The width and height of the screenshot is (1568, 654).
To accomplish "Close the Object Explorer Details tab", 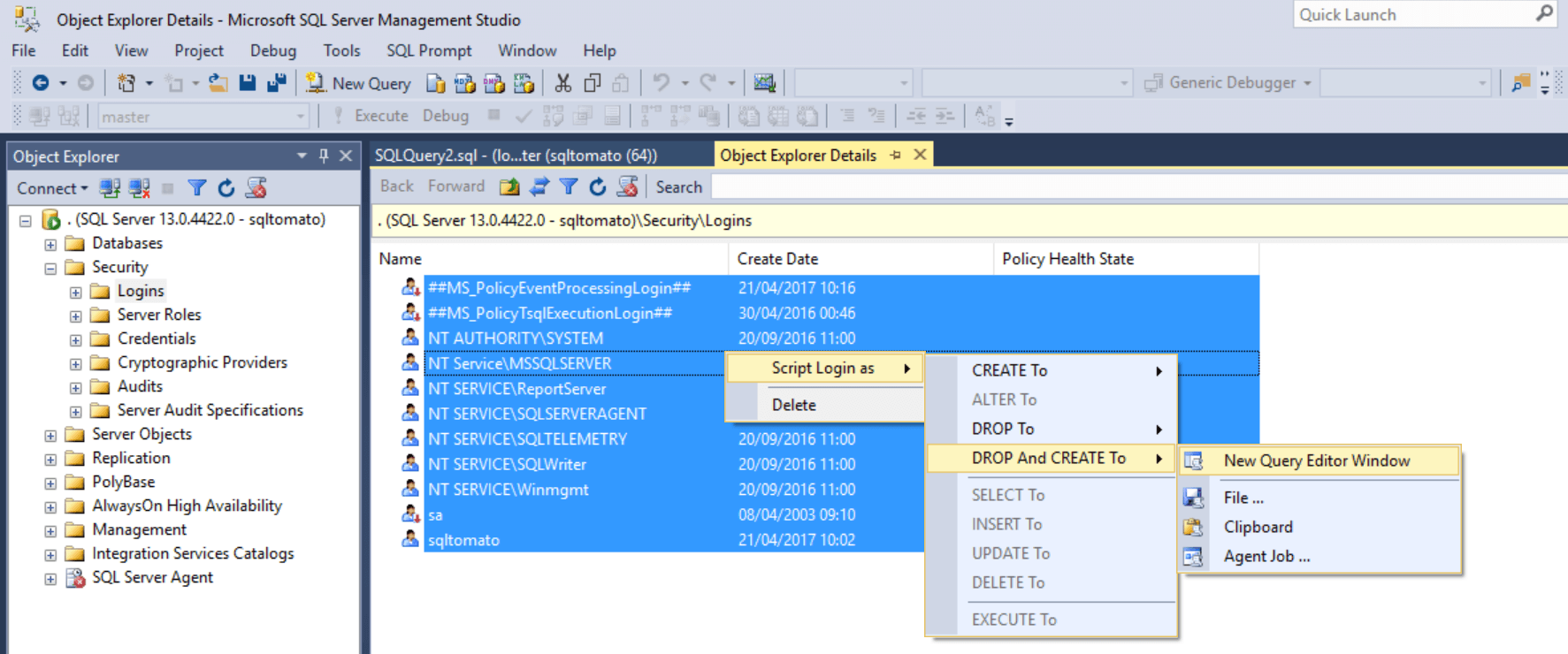I will coord(920,155).
